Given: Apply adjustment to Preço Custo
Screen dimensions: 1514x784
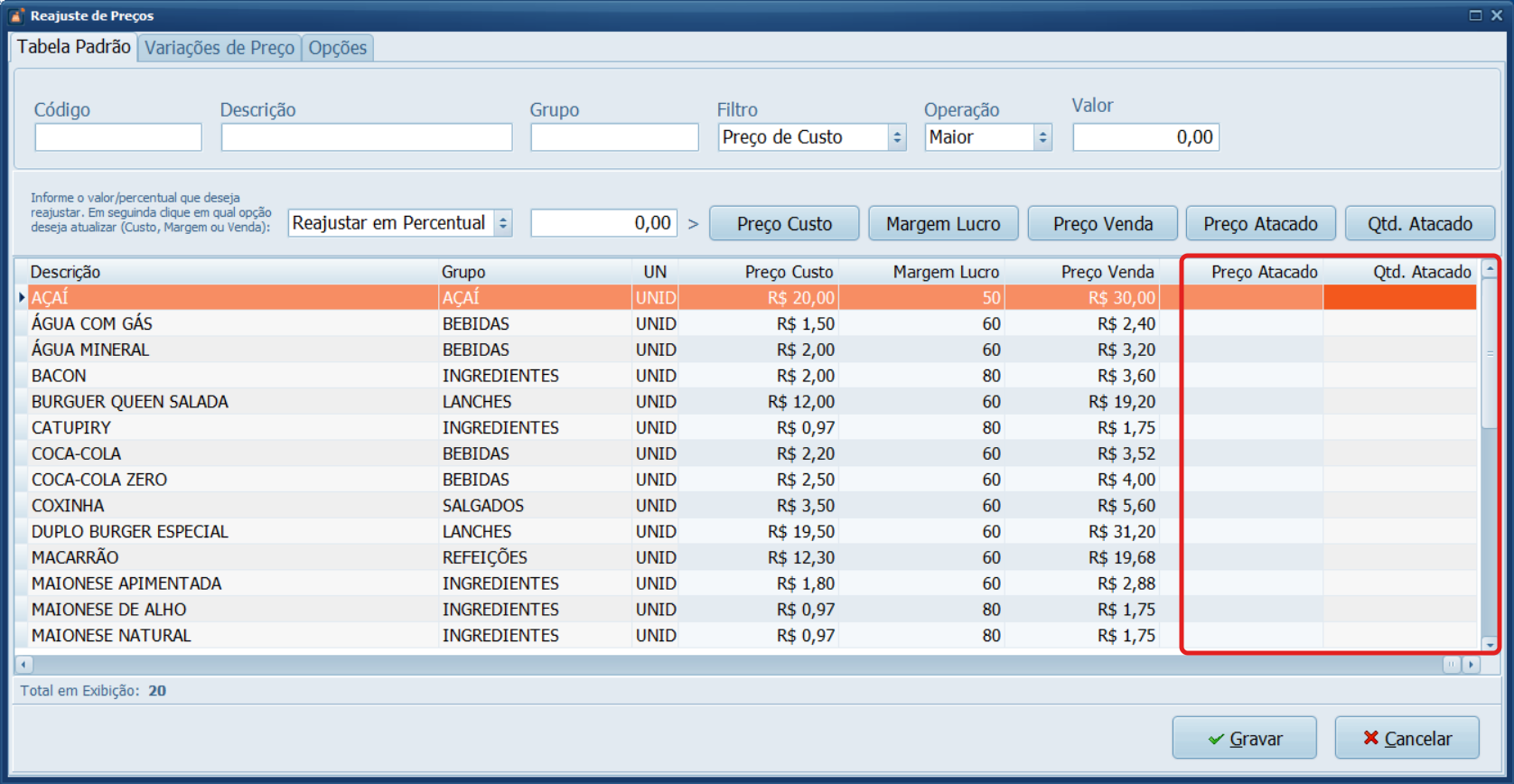Looking at the screenshot, I should tap(784, 223).
